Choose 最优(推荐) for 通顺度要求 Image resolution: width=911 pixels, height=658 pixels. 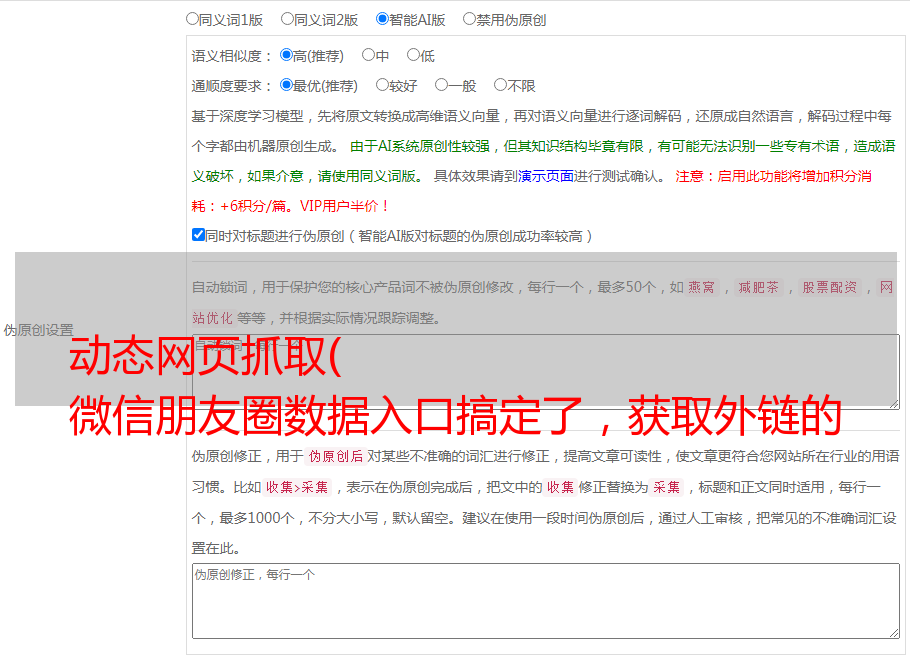tap(286, 86)
